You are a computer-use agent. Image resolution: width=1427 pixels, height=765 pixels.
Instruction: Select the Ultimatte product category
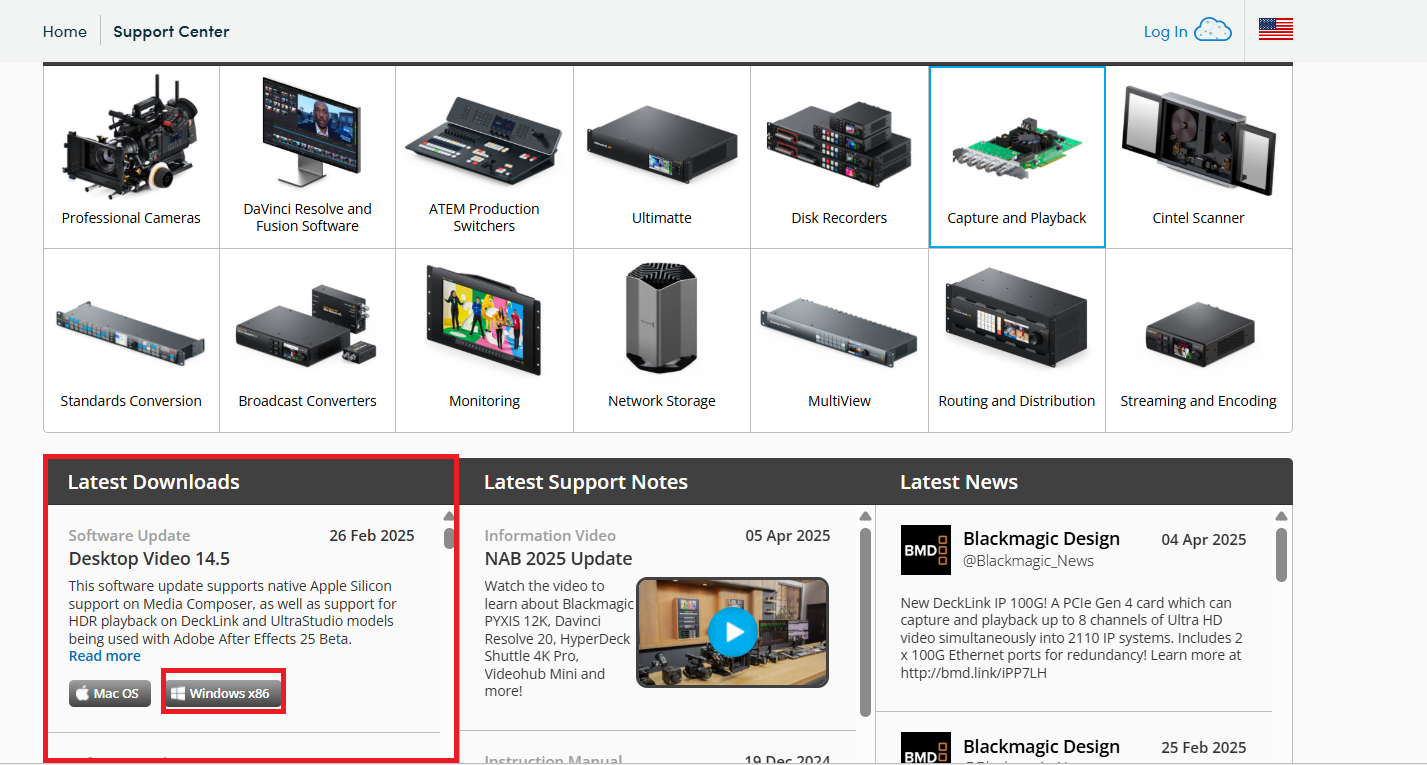tap(661, 156)
